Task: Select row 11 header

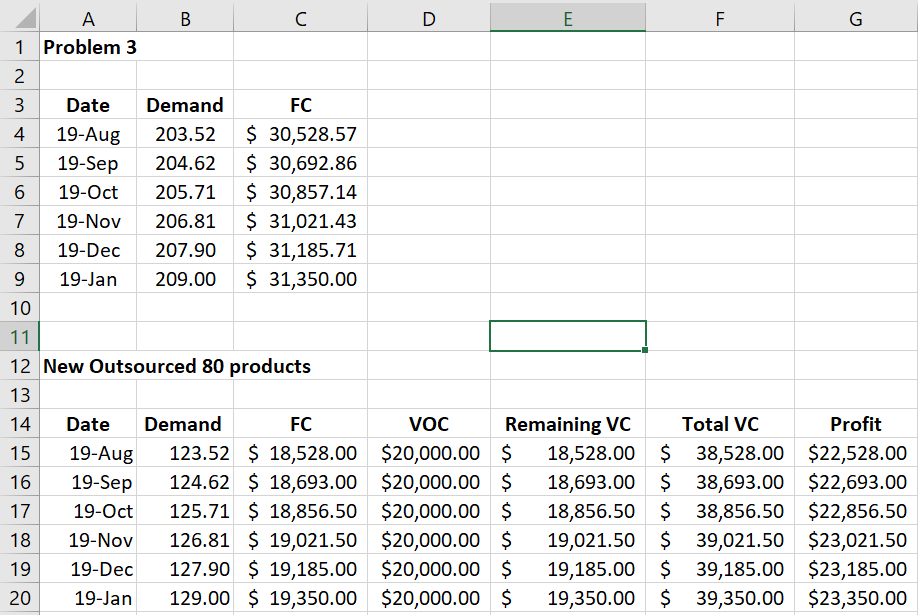Action: pos(19,337)
